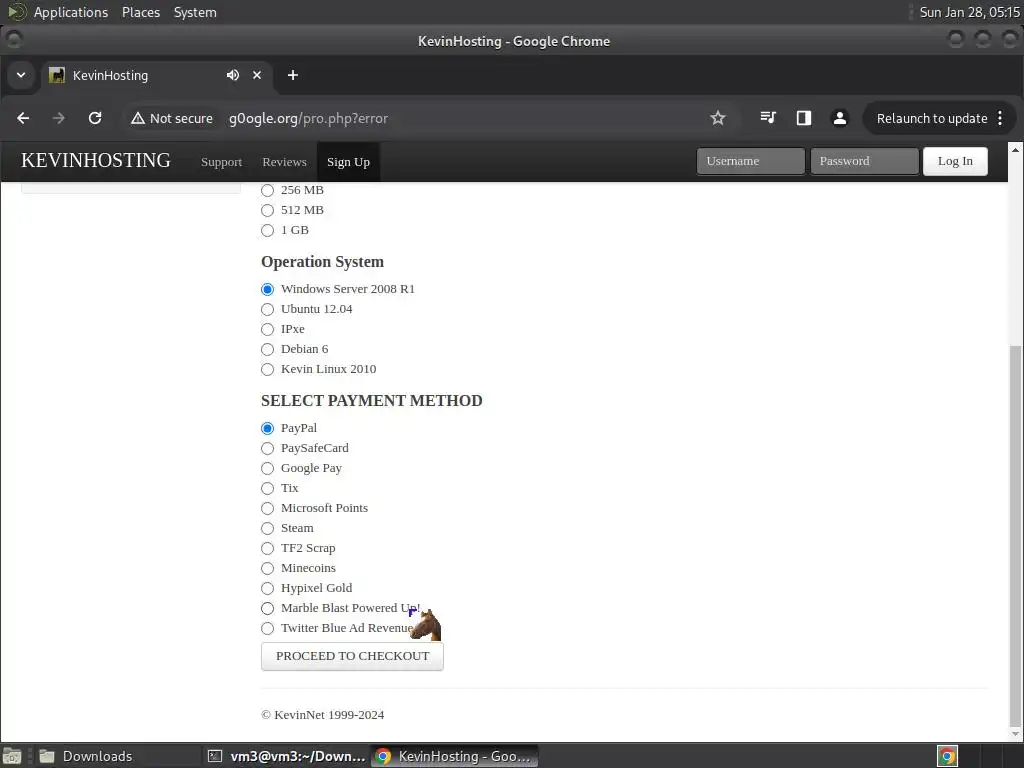Choose Steam payment method
This screenshot has height=768, width=1024.
(267, 528)
